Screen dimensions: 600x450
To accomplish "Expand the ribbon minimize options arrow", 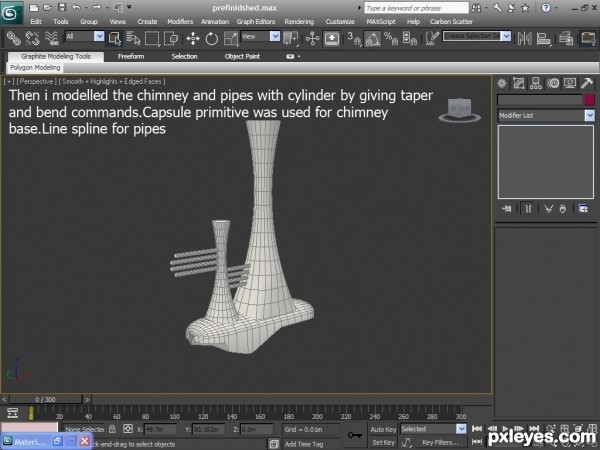I will (x=299, y=57).
